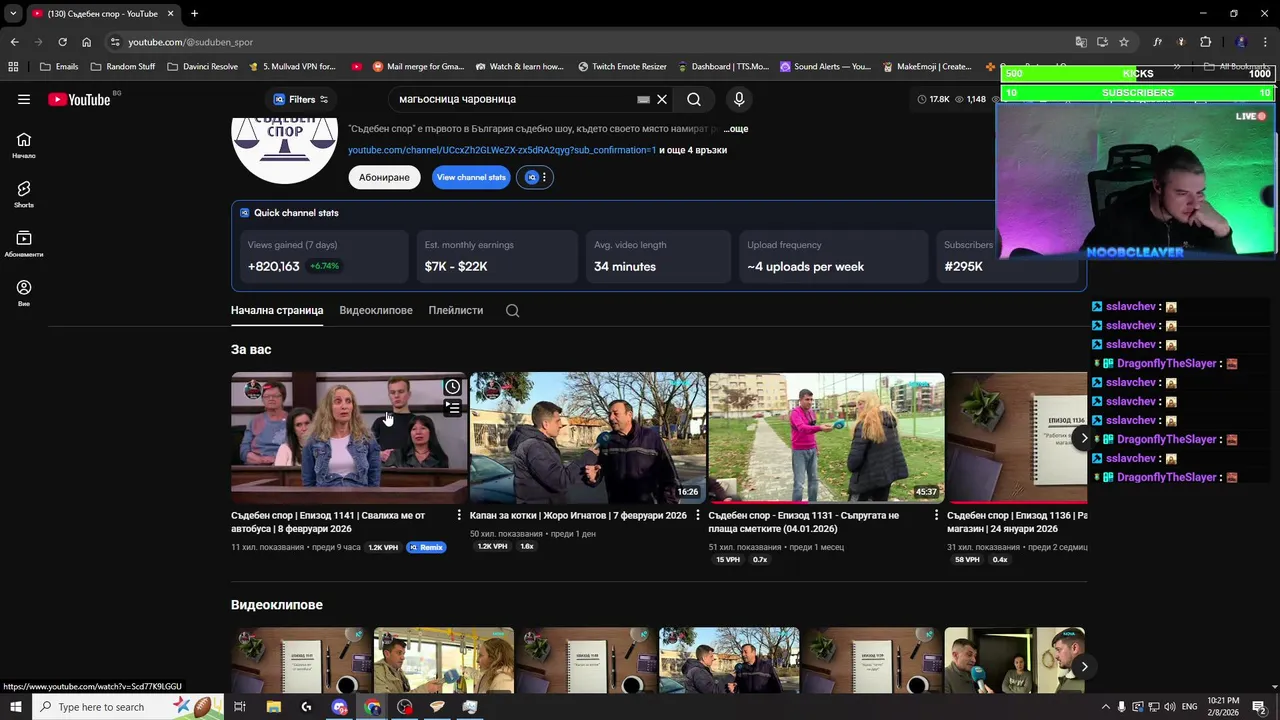Open the channel sub_confirmation link
The height and width of the screenshot is (720, 1280).
(x=502, y=150)
